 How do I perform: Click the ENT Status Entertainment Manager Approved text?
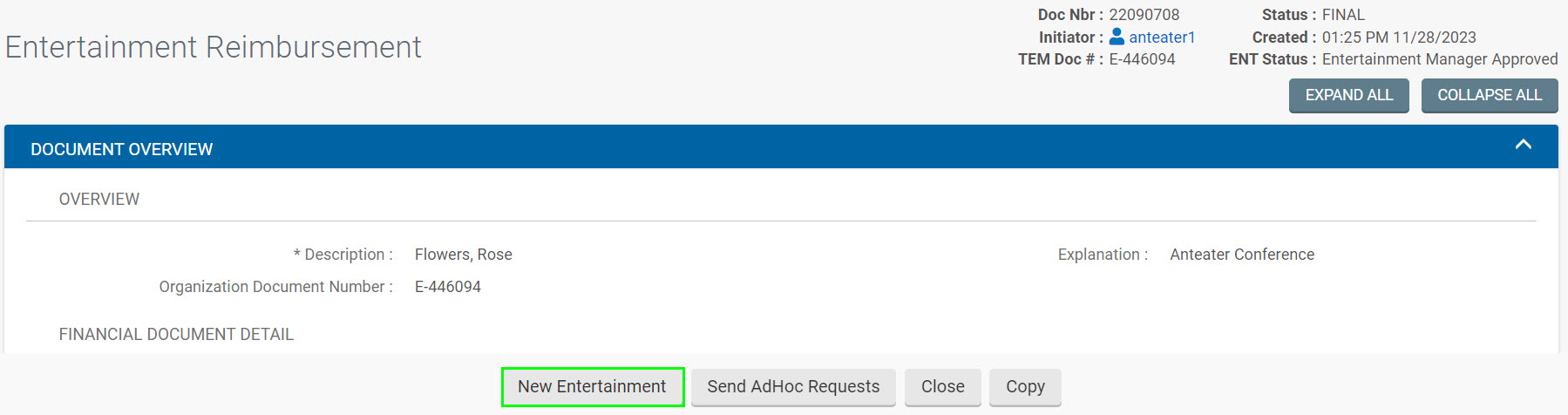[1440, 59]
